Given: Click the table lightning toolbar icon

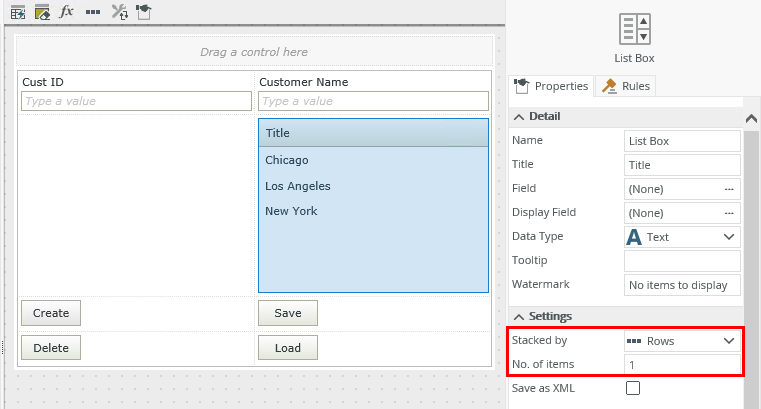Looking at the screenshot, I should 18,12.
